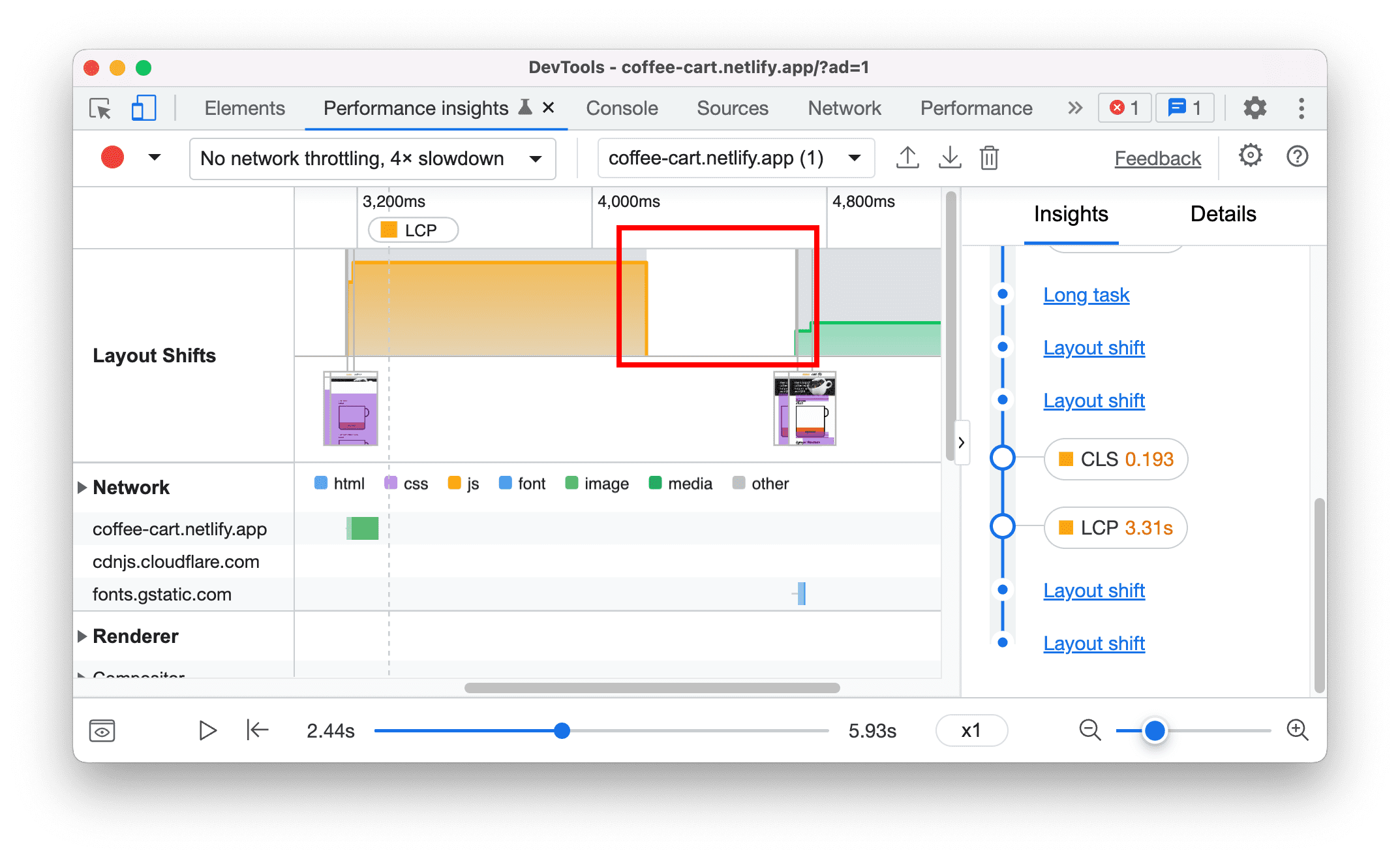This screenshot has height=859, width=1400.
Task: Click the record button to start profiling
Action: tap(112, 158)
